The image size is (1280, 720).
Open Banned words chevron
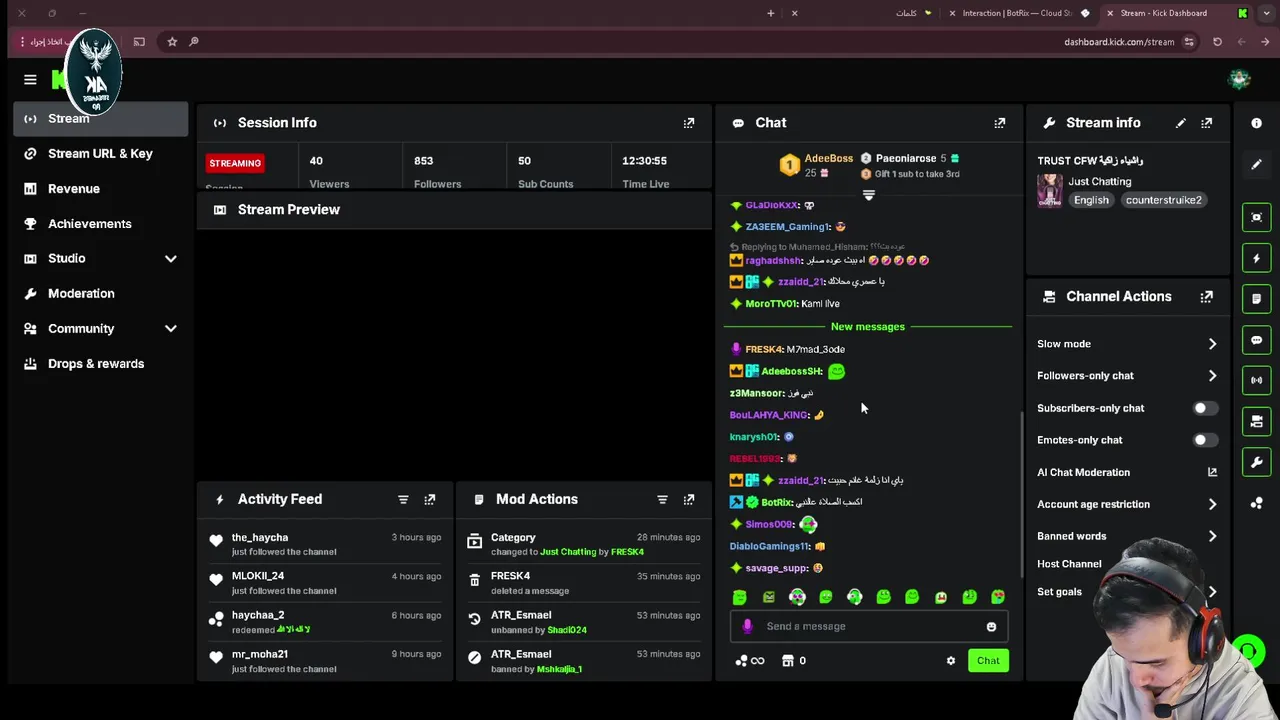tap(1212, 536)
